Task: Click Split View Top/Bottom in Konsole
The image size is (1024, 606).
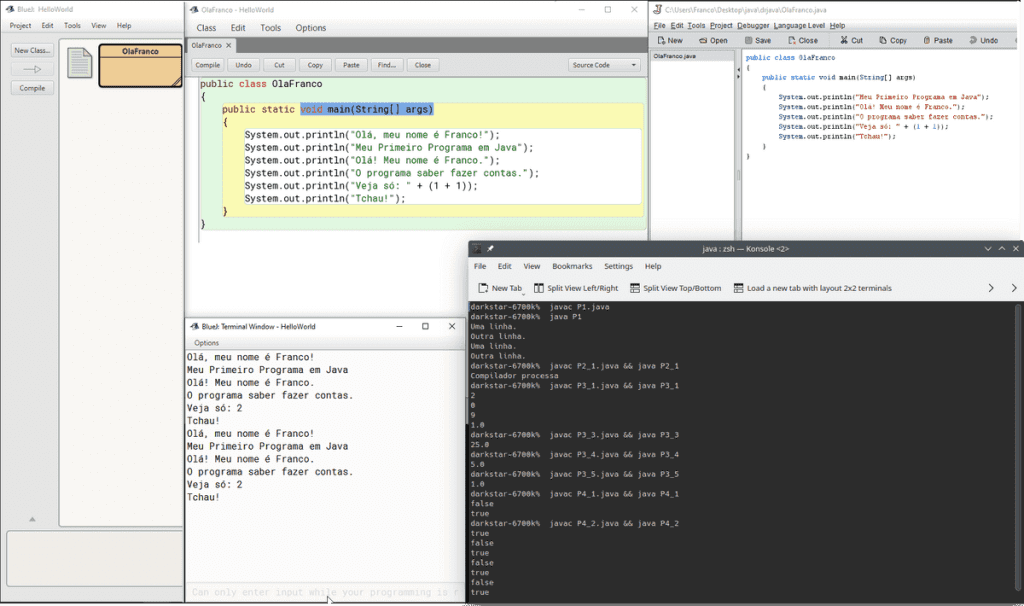Action: click(675, 288)
